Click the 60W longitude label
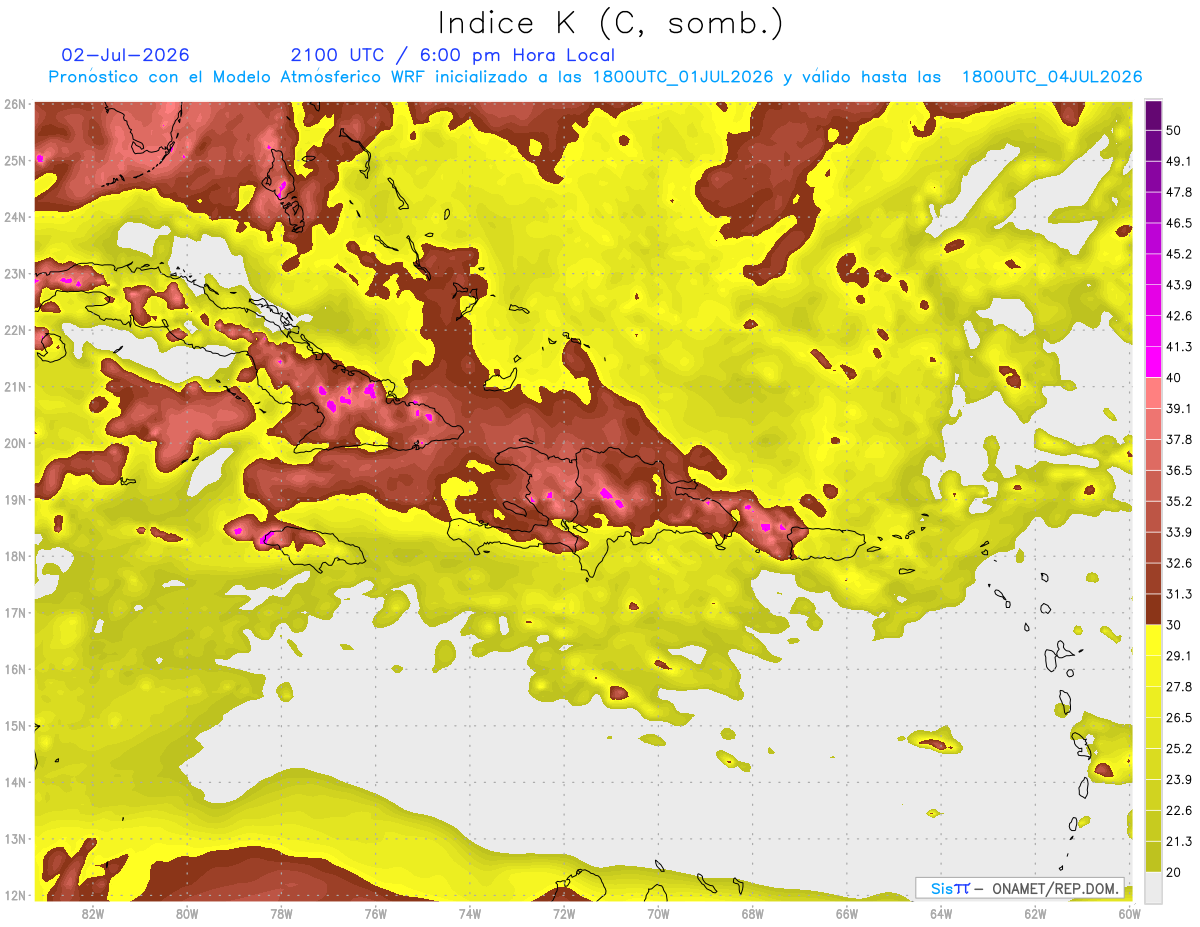The width and height of the screenshot is (1200, 927). coord(1128,914)
